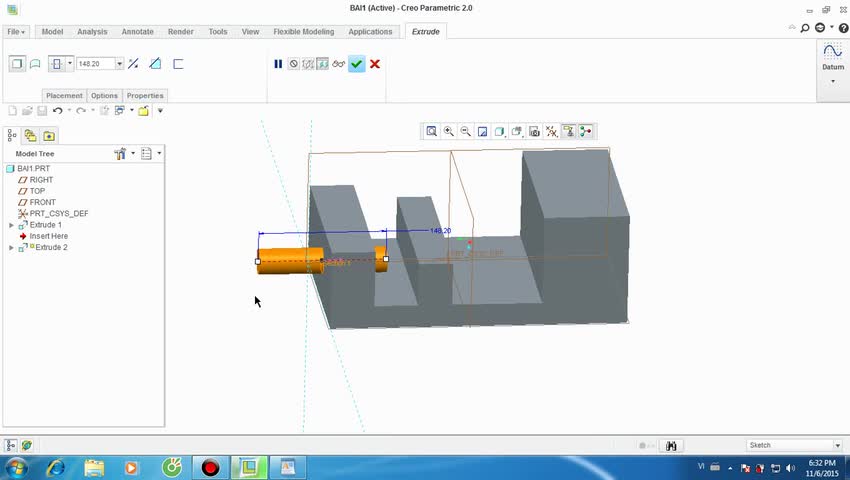
Task: Open the Datum Display Filters icon
Action: pyautogui.click(x=551, y=131)
